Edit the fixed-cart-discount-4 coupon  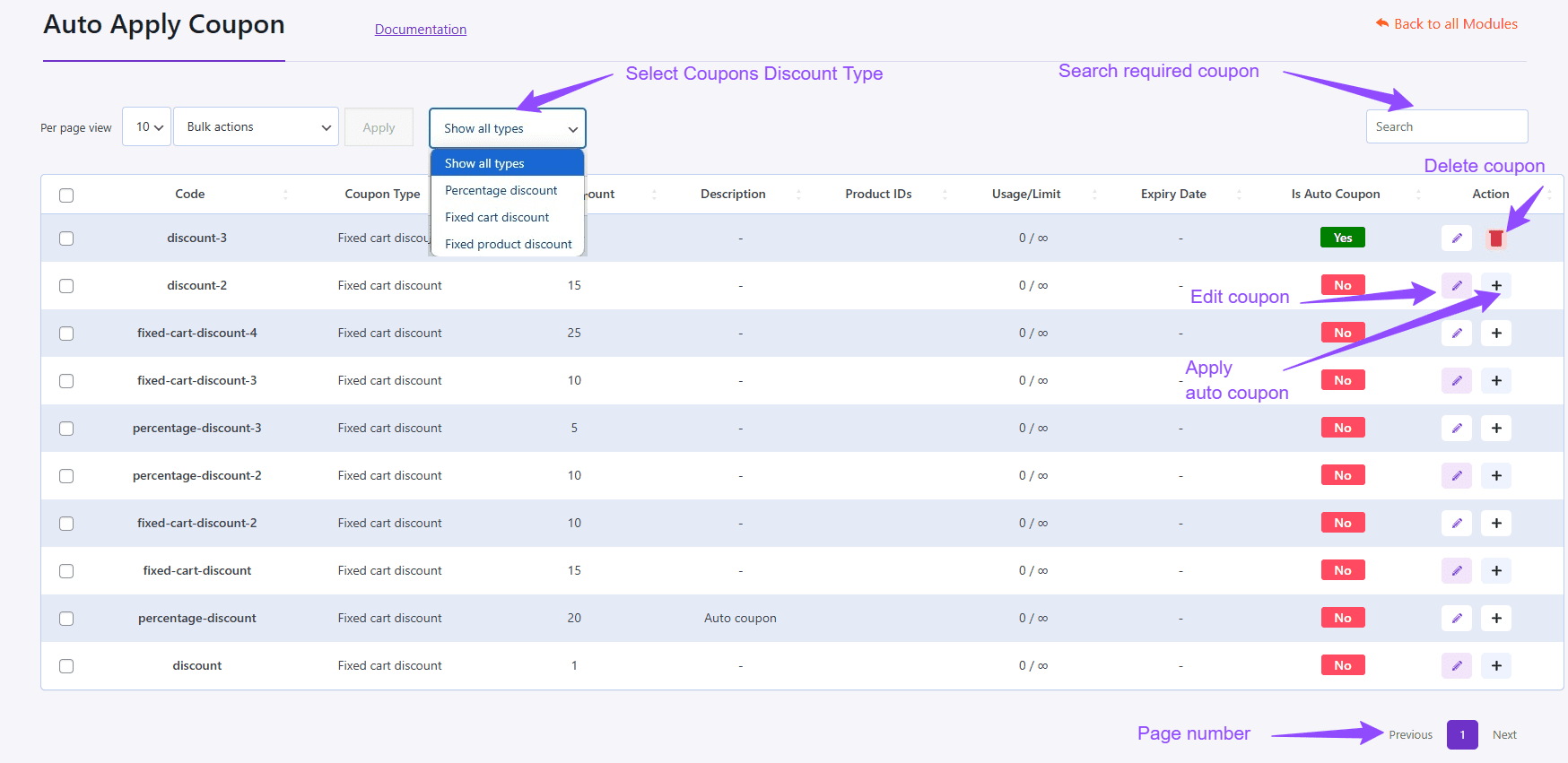(1457, 334)
